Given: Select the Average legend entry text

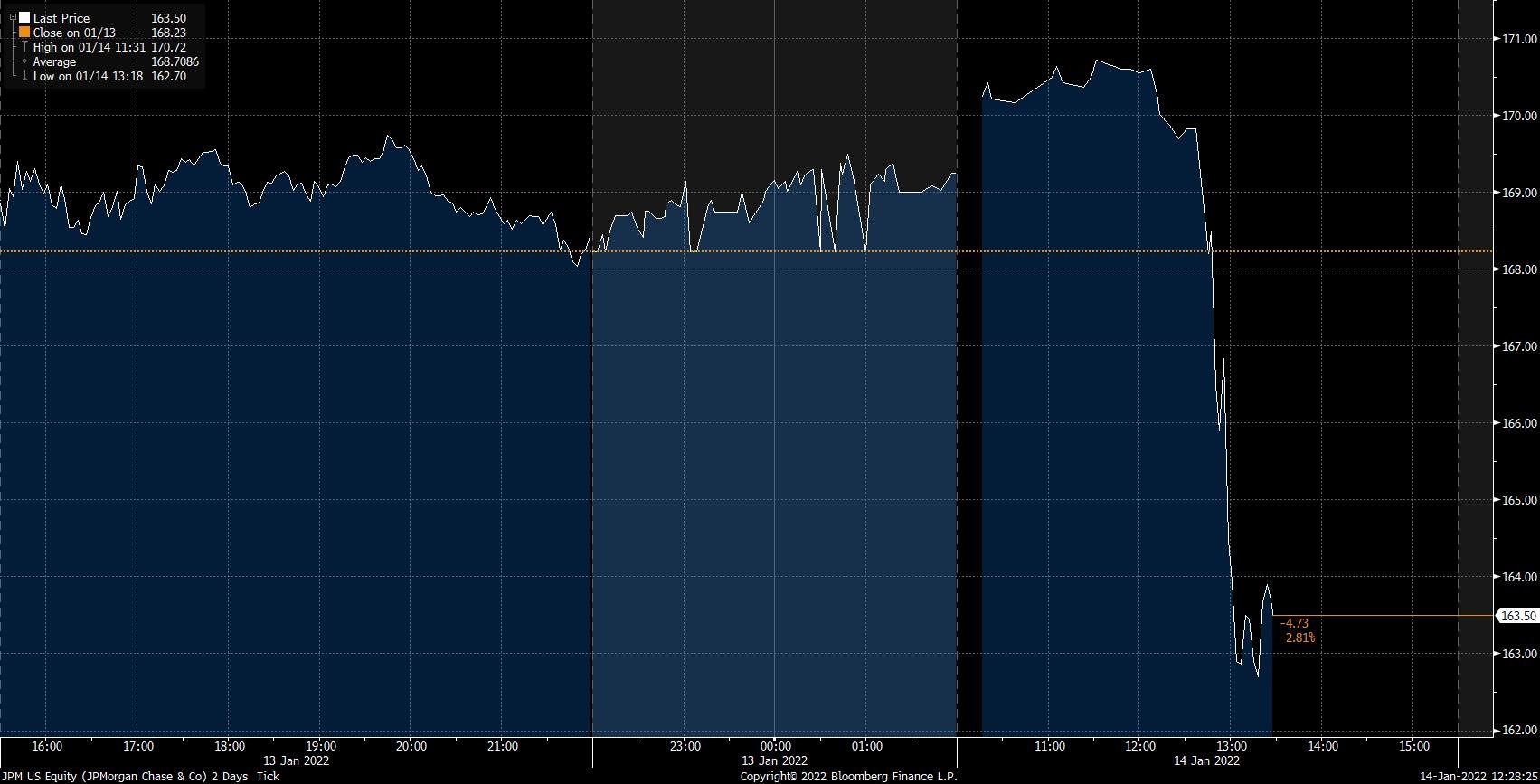Looking at the screenshot, I should point(54,61).
